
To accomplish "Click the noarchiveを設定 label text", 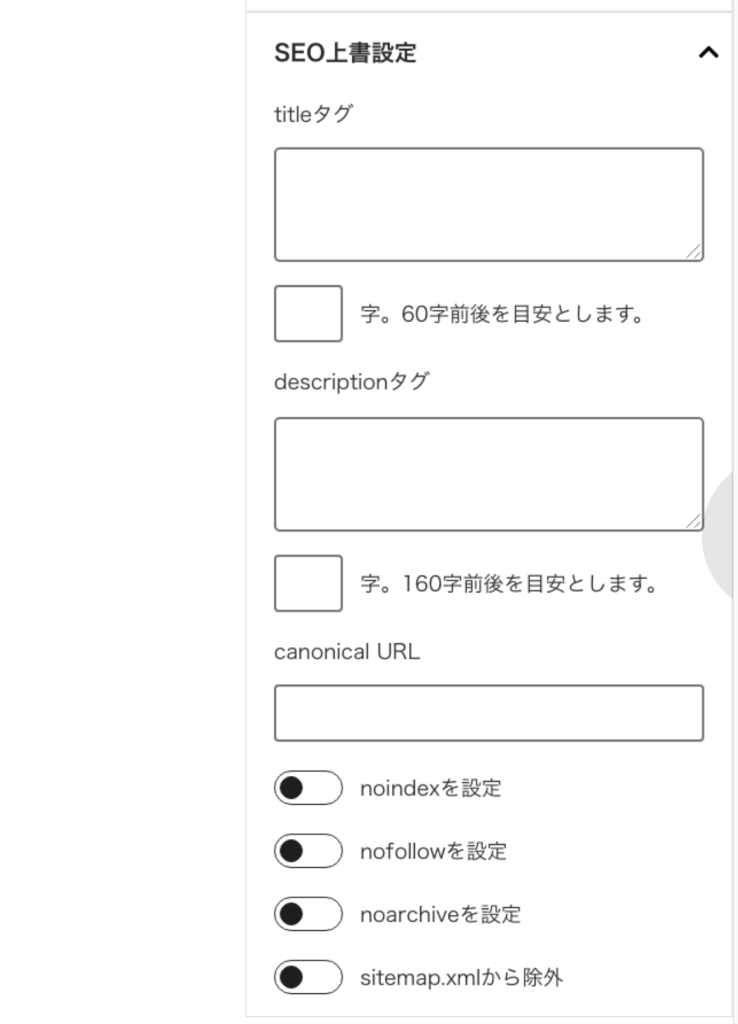I will pyautogui.click(x=440, y=914).
